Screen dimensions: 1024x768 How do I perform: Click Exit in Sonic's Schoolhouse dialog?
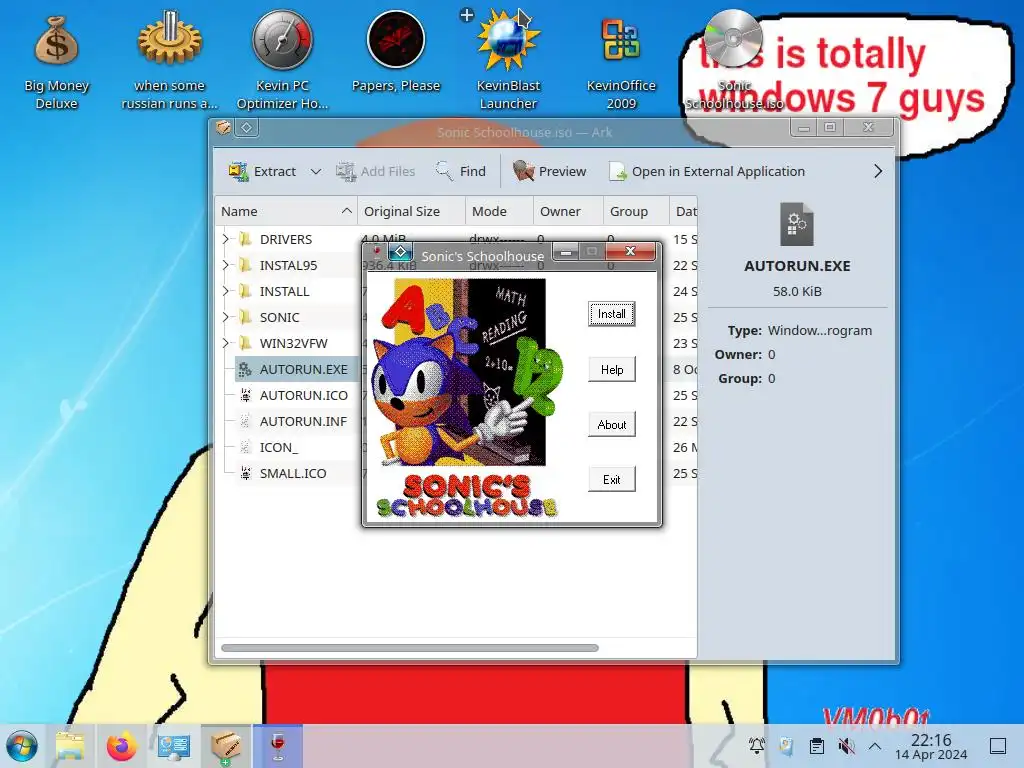(x=611, y=479)
